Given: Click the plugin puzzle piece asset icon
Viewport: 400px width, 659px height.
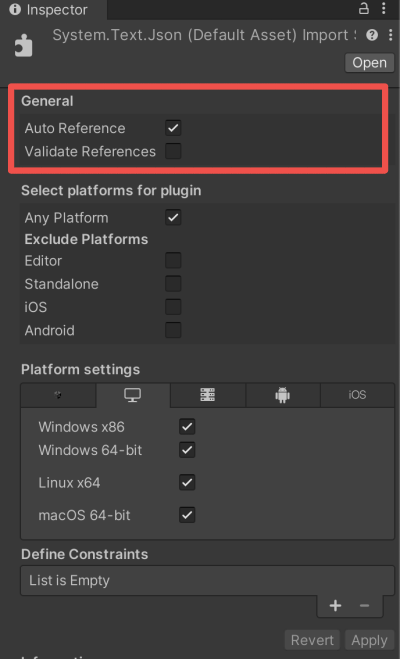Looking at the screenshot, I should [x=24, y=45].
